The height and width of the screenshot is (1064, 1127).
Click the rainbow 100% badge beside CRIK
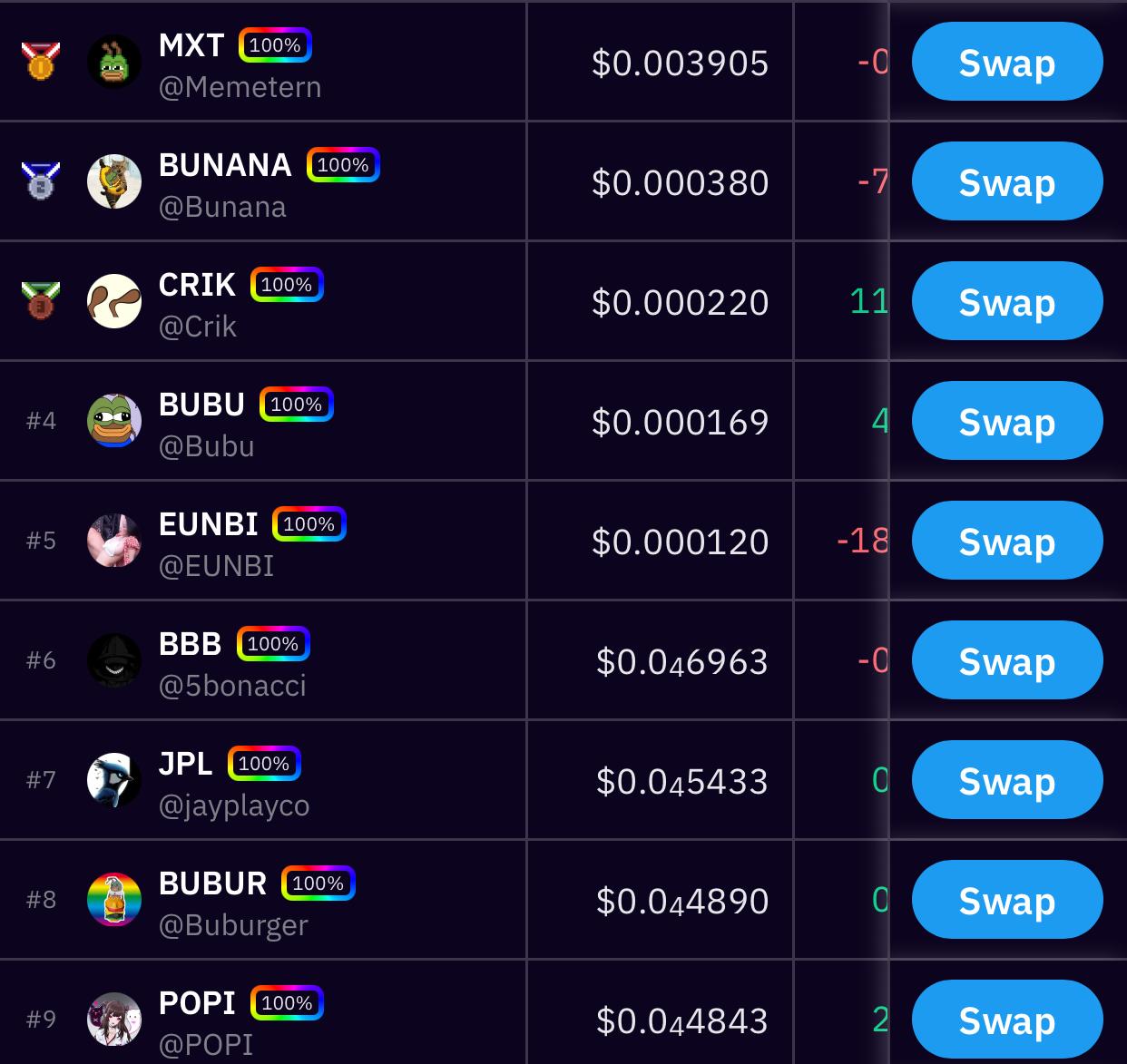click(287, 285)
